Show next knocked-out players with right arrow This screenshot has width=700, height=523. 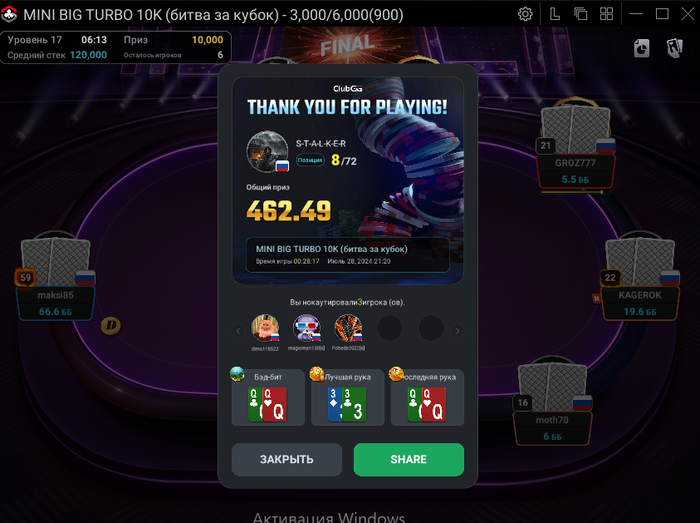(x=457, y=331)
